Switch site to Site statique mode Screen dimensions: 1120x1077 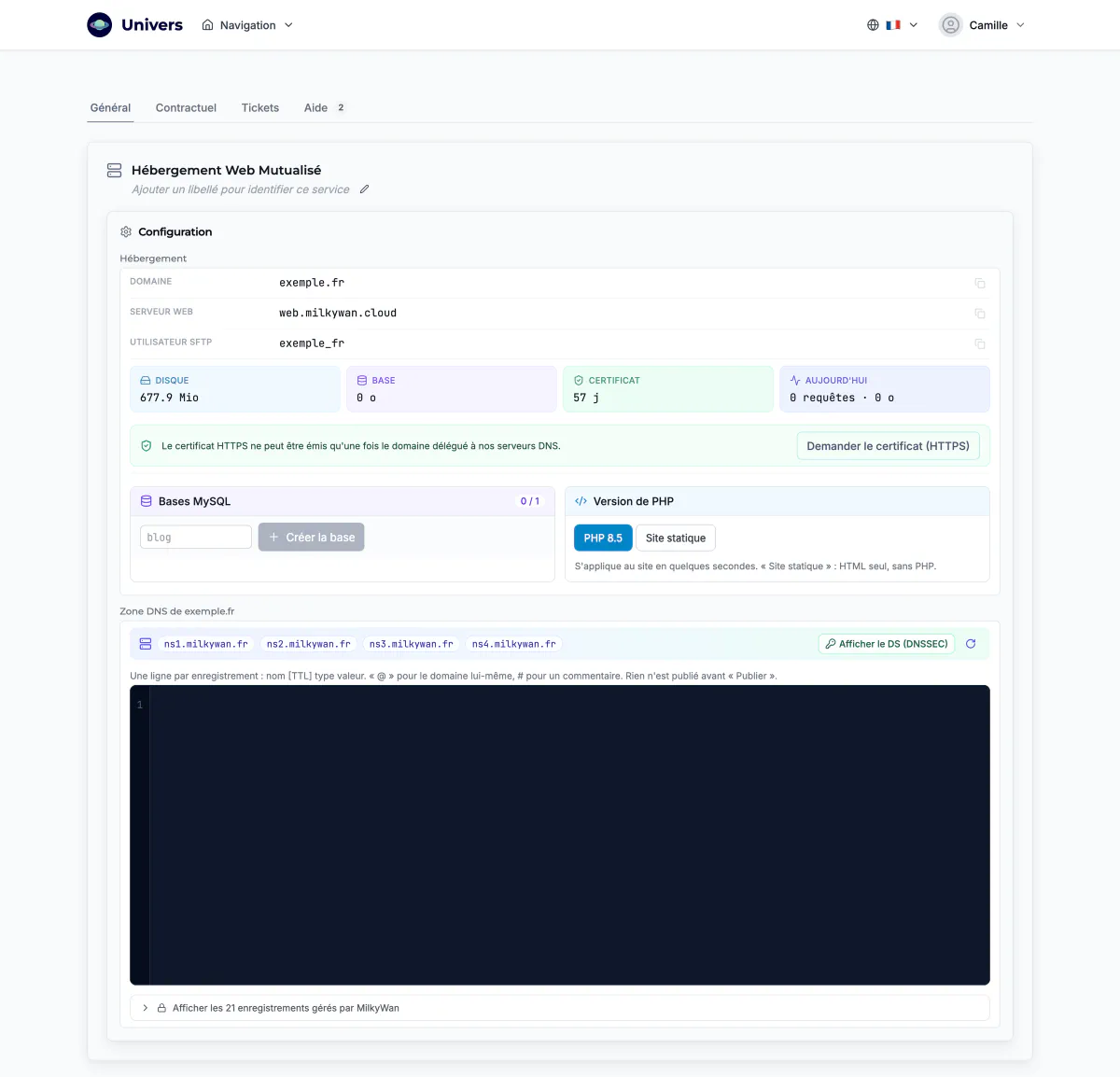676,538
